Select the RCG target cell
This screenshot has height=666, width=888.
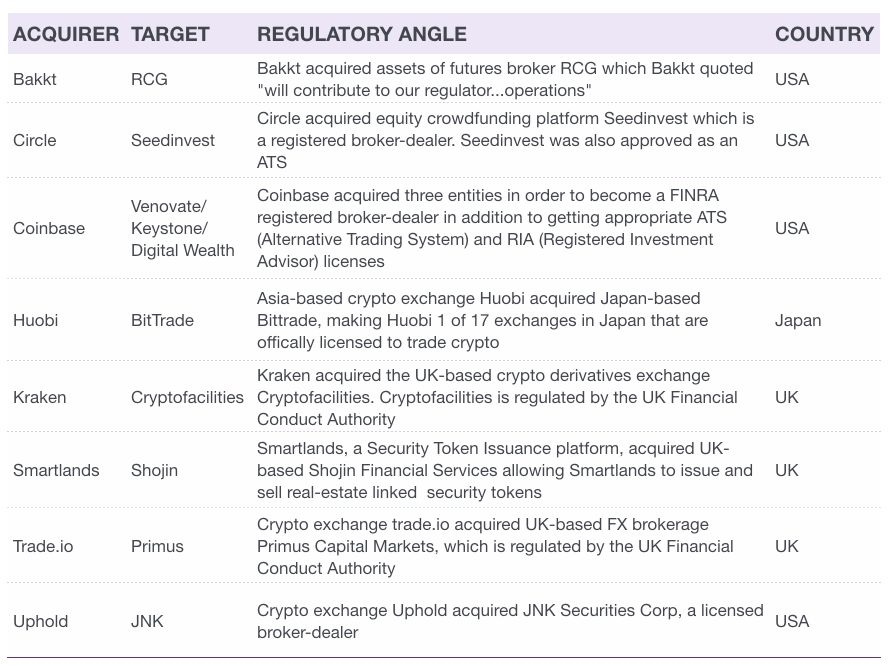149,79
